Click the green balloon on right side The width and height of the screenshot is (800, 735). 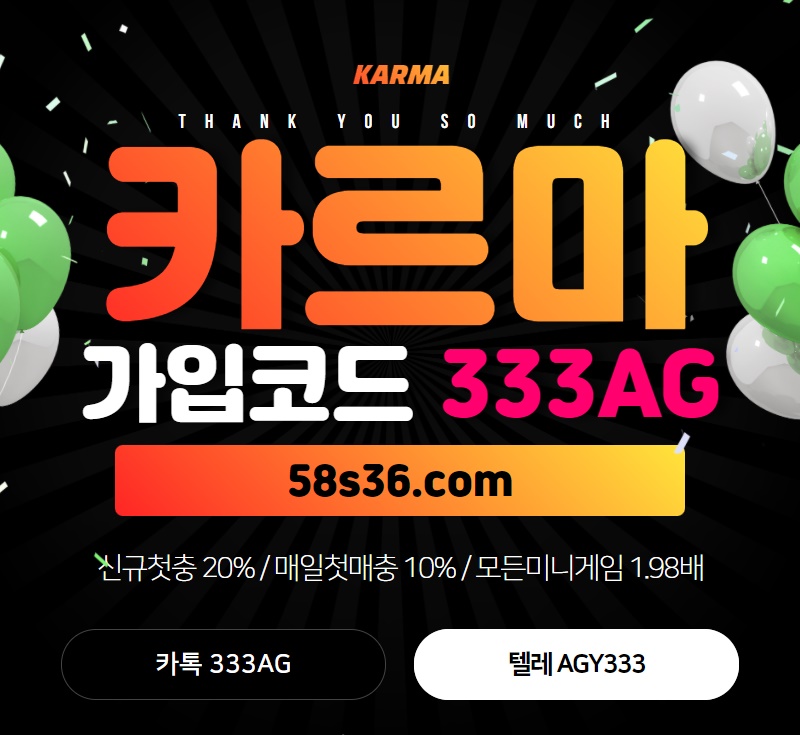[765, 275]
